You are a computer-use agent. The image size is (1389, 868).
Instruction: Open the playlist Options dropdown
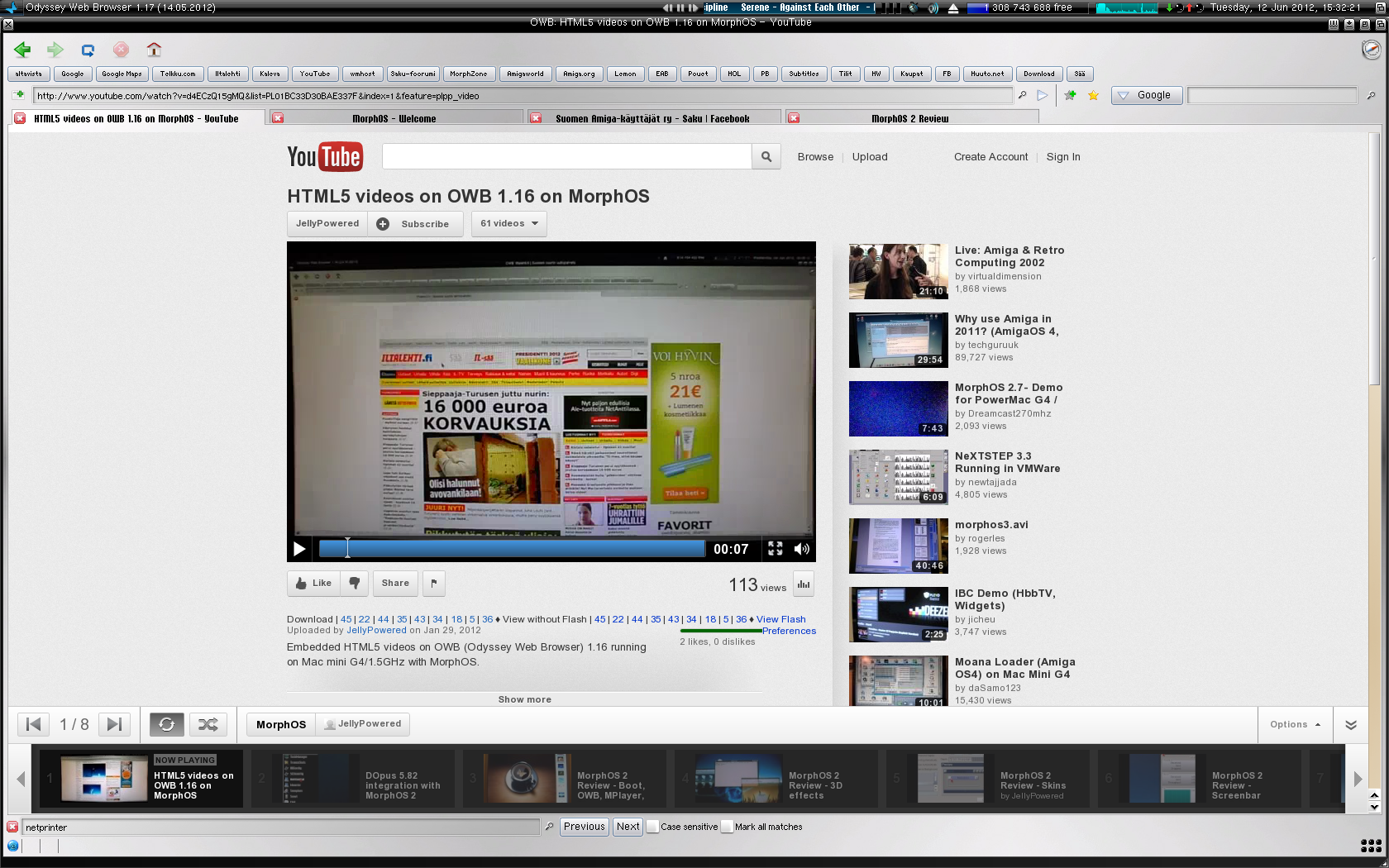click(x=1295, y=724)
